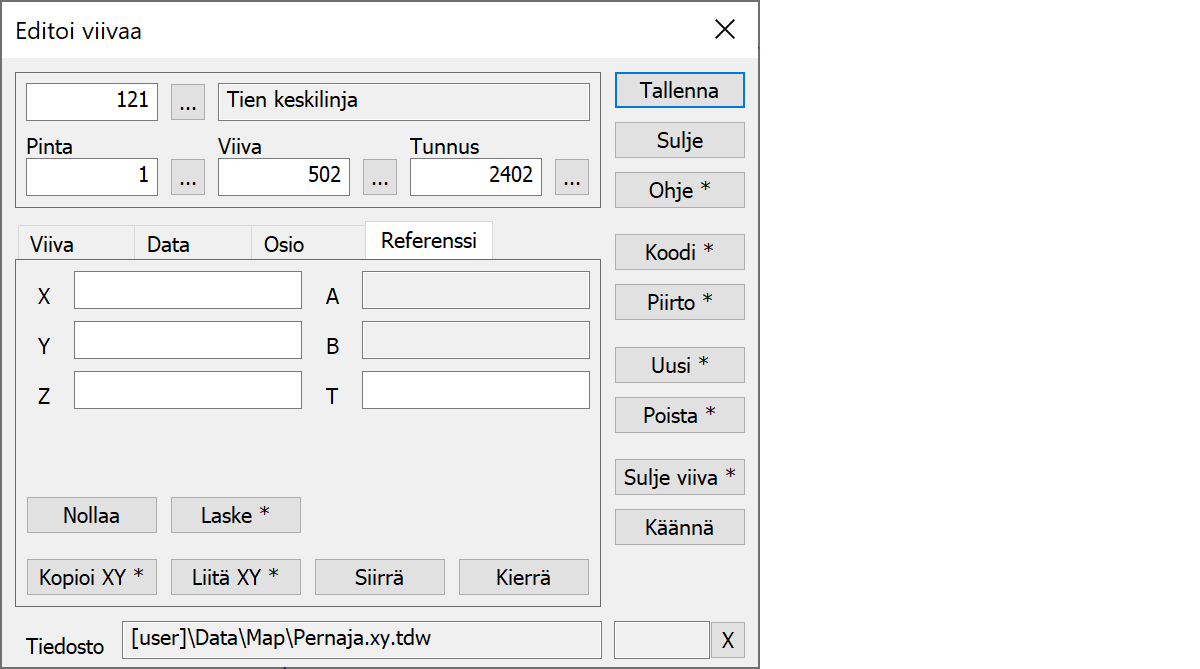Click the Sulje viiva button
The width and height of the screenshot is (1200, 669).
[680, 477]
